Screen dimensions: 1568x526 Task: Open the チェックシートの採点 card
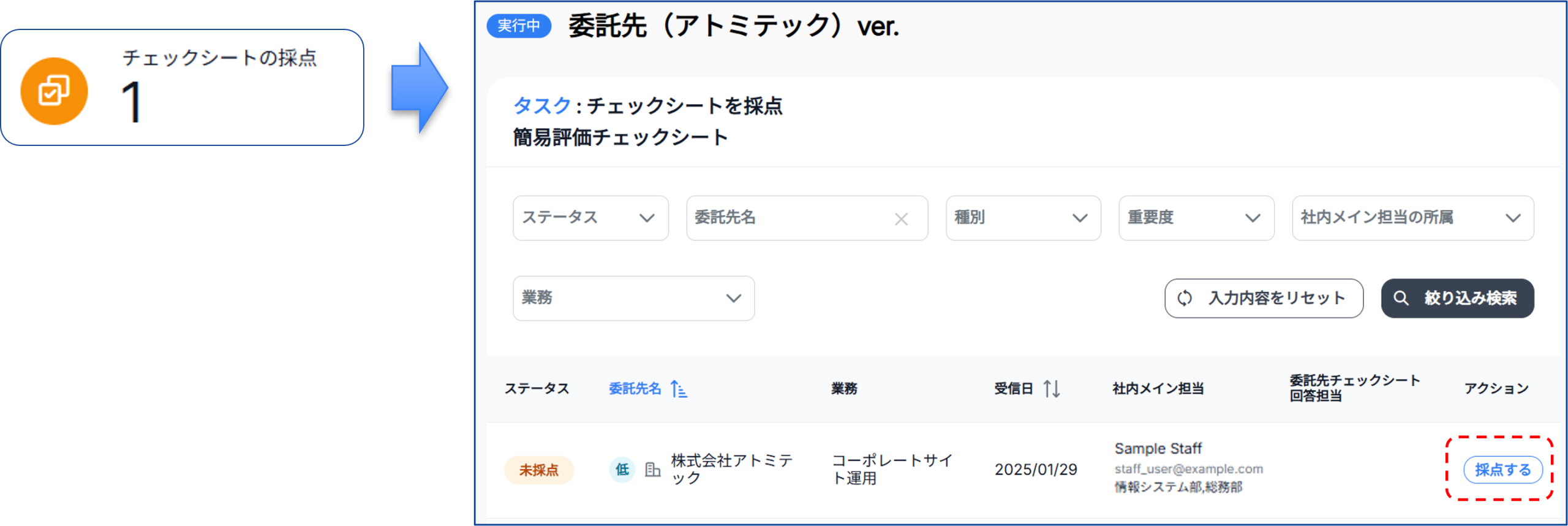[x=183, y=87]
